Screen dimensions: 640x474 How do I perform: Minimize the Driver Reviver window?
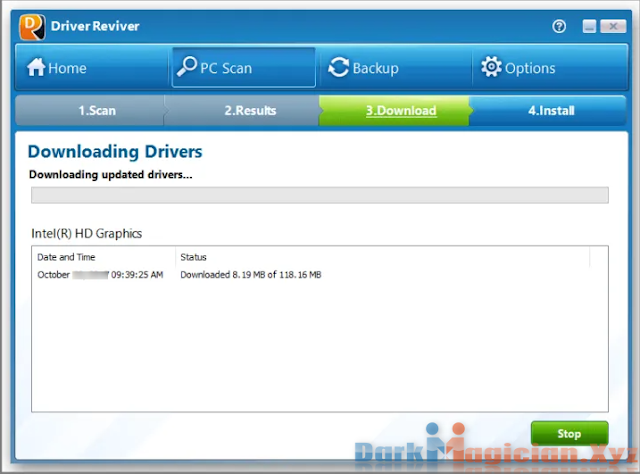(x=589, y=27)
